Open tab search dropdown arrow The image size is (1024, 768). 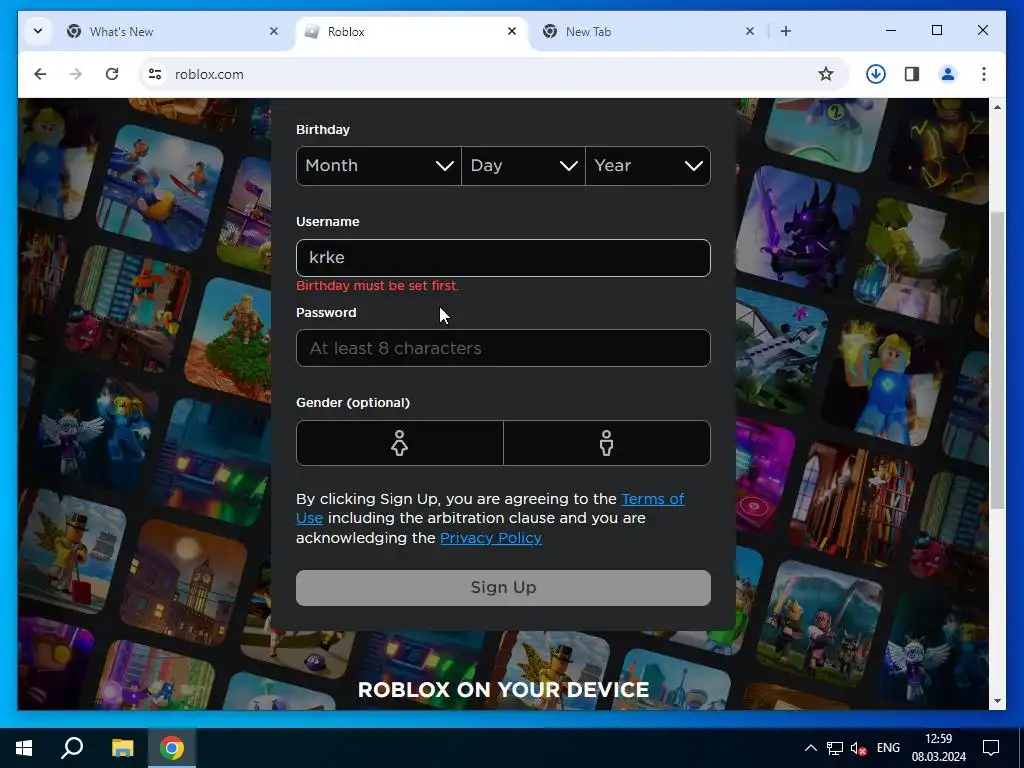[38, 31]
